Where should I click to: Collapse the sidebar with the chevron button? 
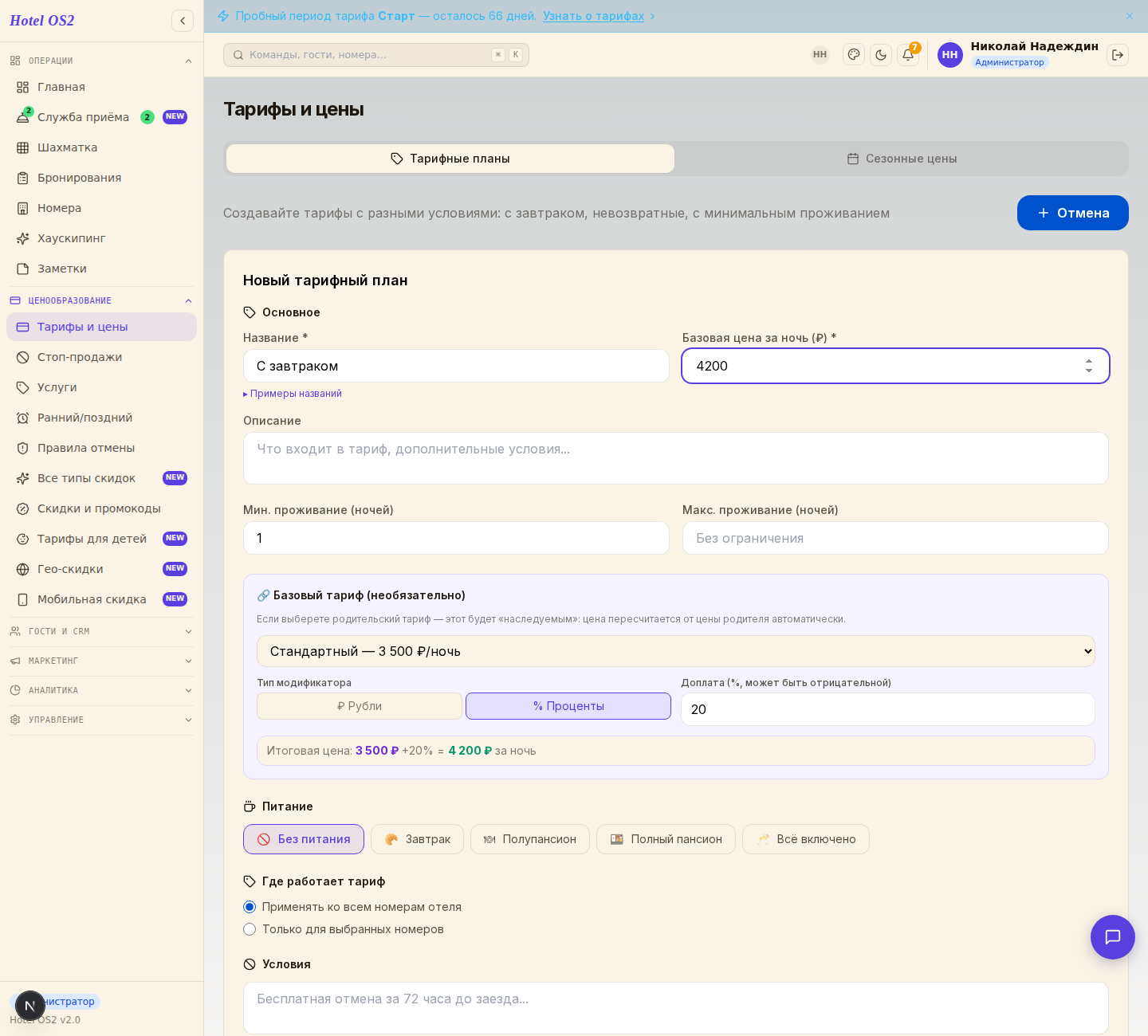point(183,21)
